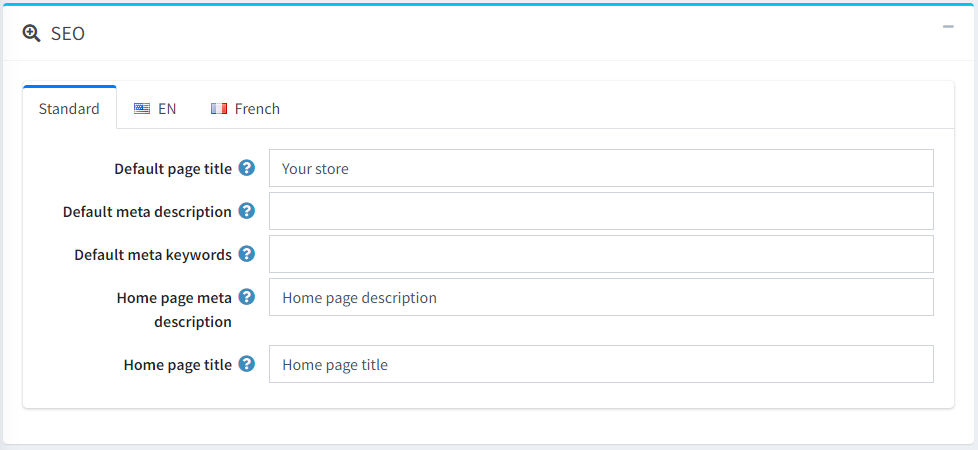978x450 pixels.
Task: Click help icon next to Home page title
Action: click(247, 364)
